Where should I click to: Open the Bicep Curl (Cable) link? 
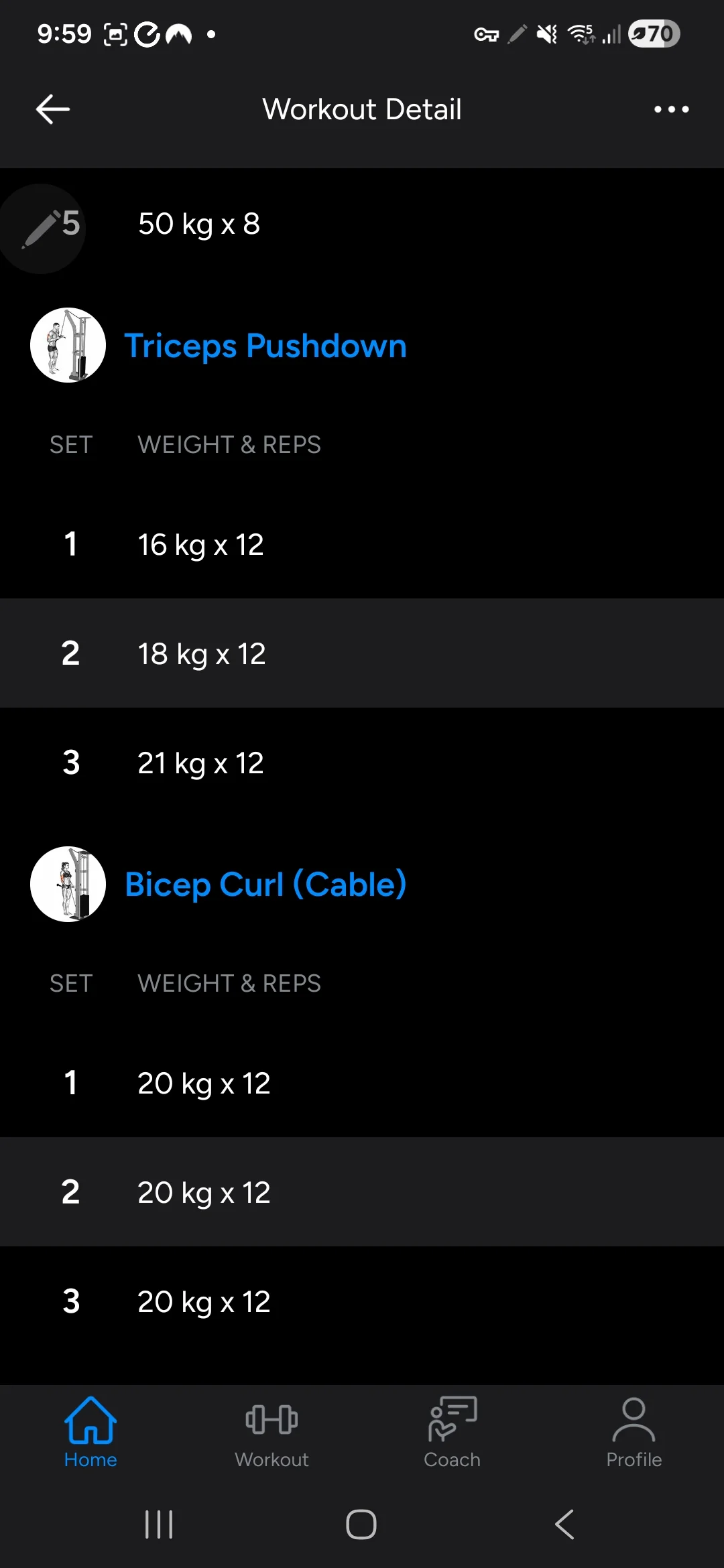tap(265, 885)
